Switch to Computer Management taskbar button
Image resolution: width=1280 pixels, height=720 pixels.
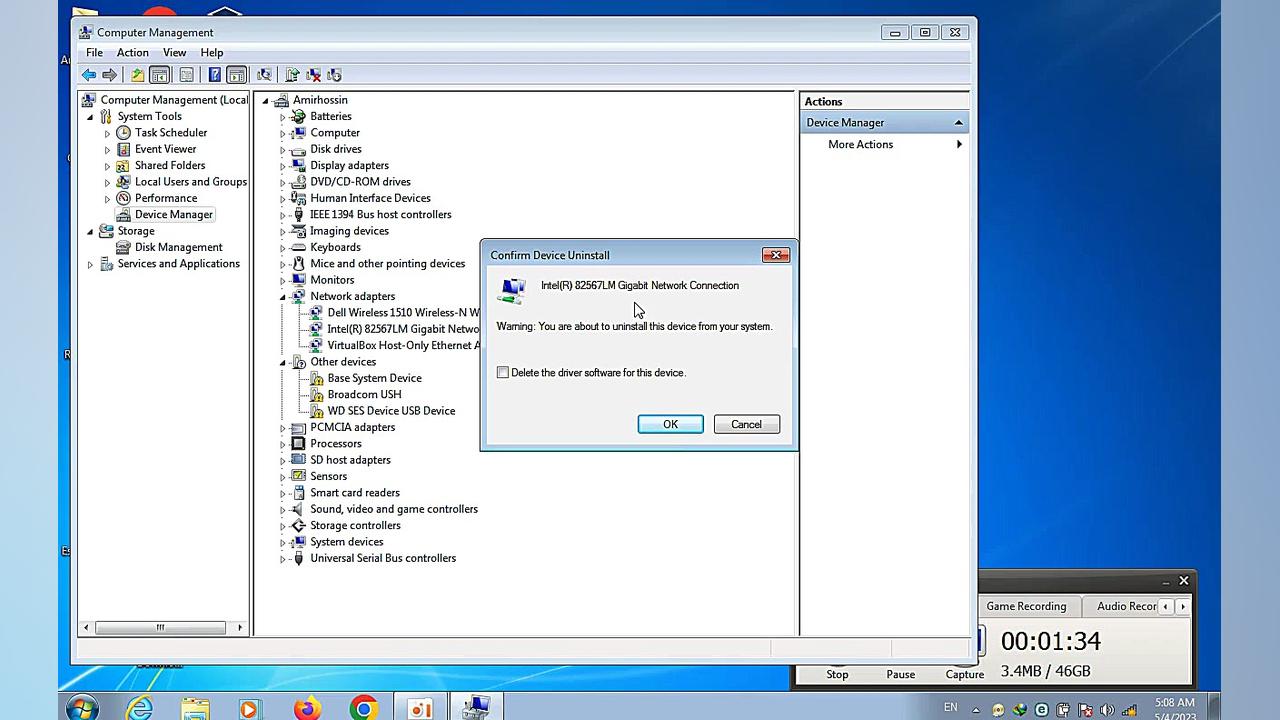click(x=476, y=708)
